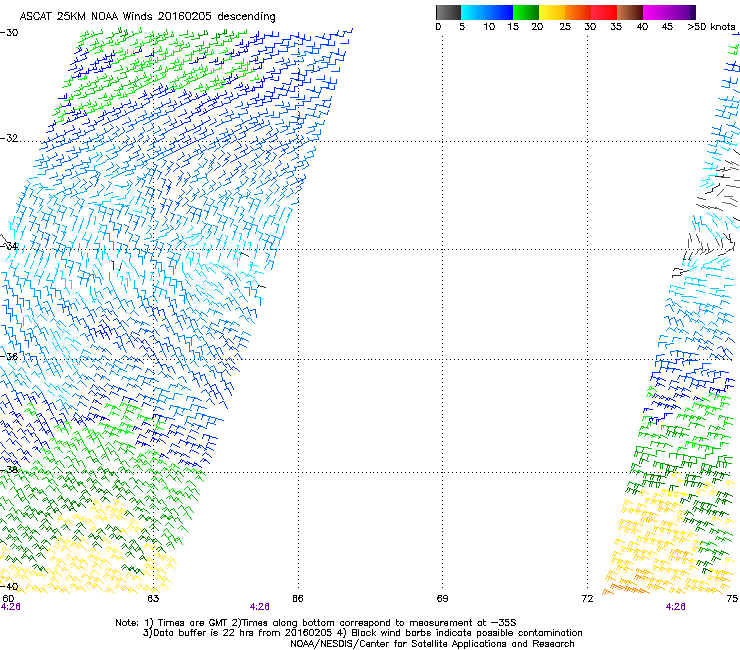Click the '-30' latitude axis label

(9, 33)
